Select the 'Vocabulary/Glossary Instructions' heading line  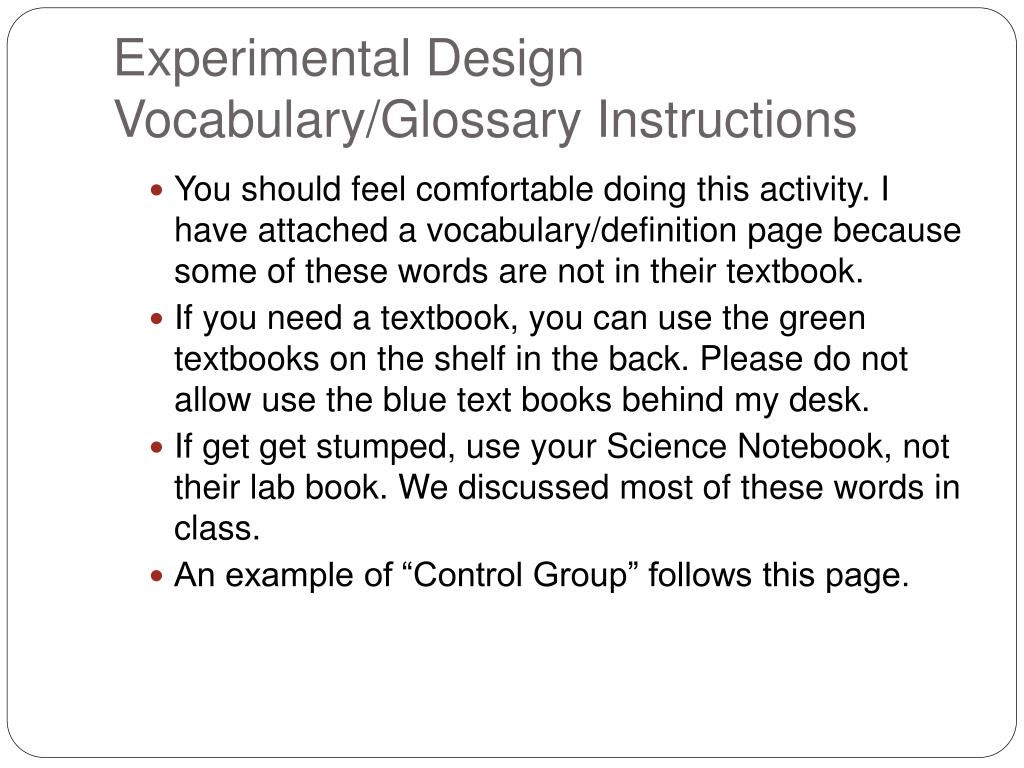pyautogui.click(x=485, y=120)
